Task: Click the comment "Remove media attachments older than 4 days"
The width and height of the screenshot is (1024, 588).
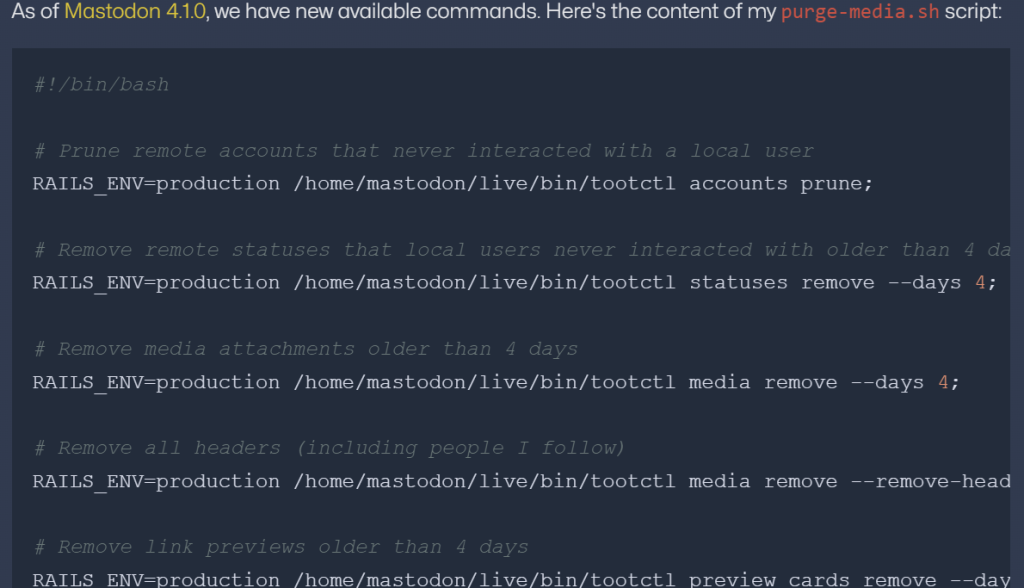Action: (x=306, y=349)
